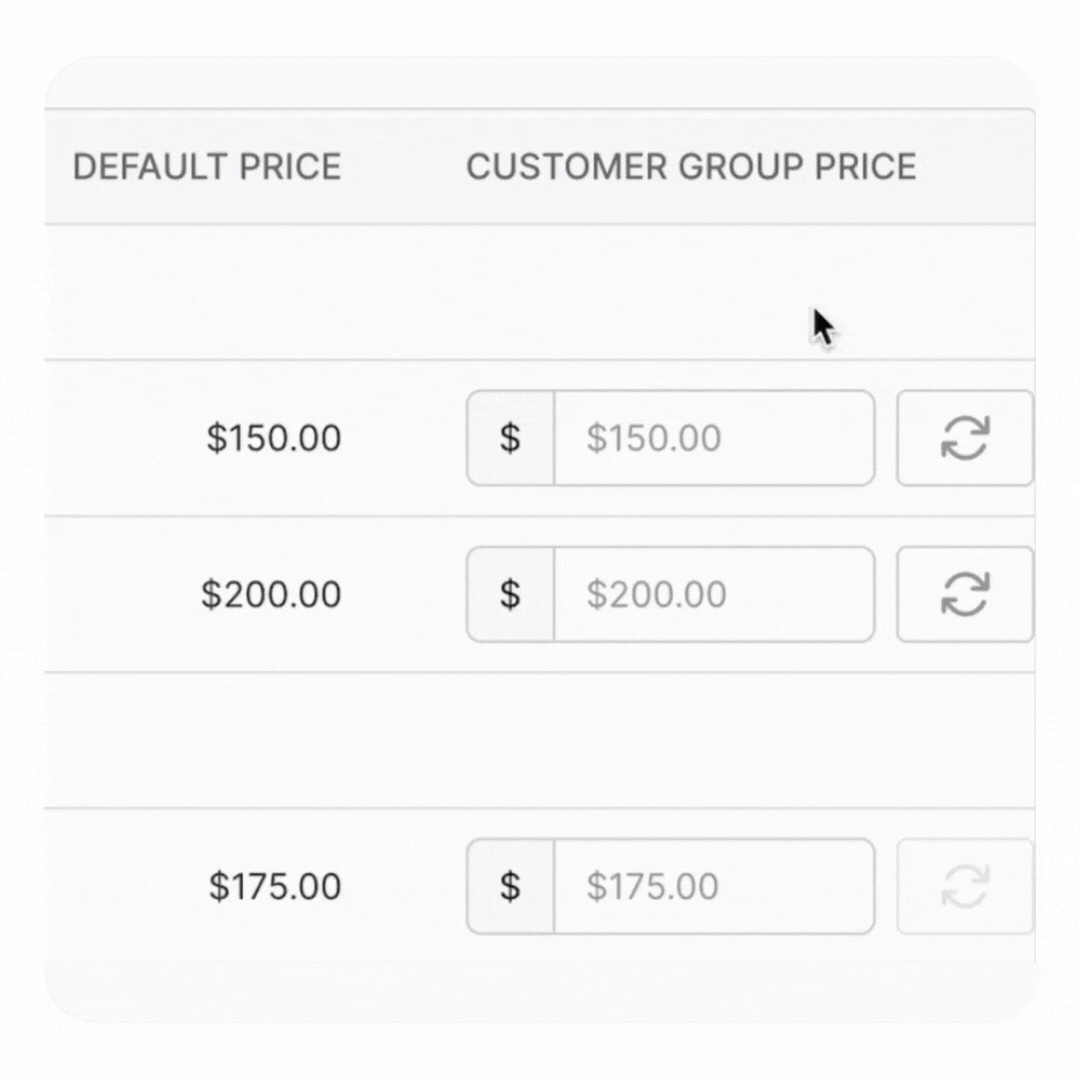
Task: Click the reset icon for $150.00 row
Action: pyautogui.click(x=965, y=438)
